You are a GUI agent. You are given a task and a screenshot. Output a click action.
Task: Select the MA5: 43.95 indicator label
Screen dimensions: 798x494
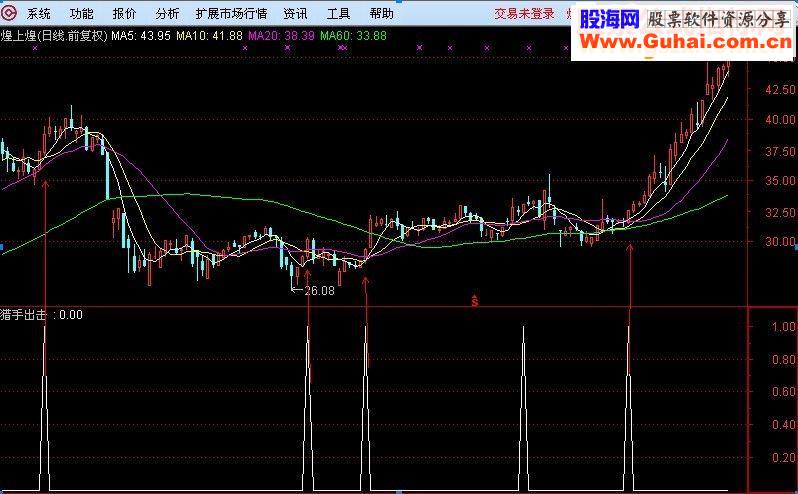141,36
